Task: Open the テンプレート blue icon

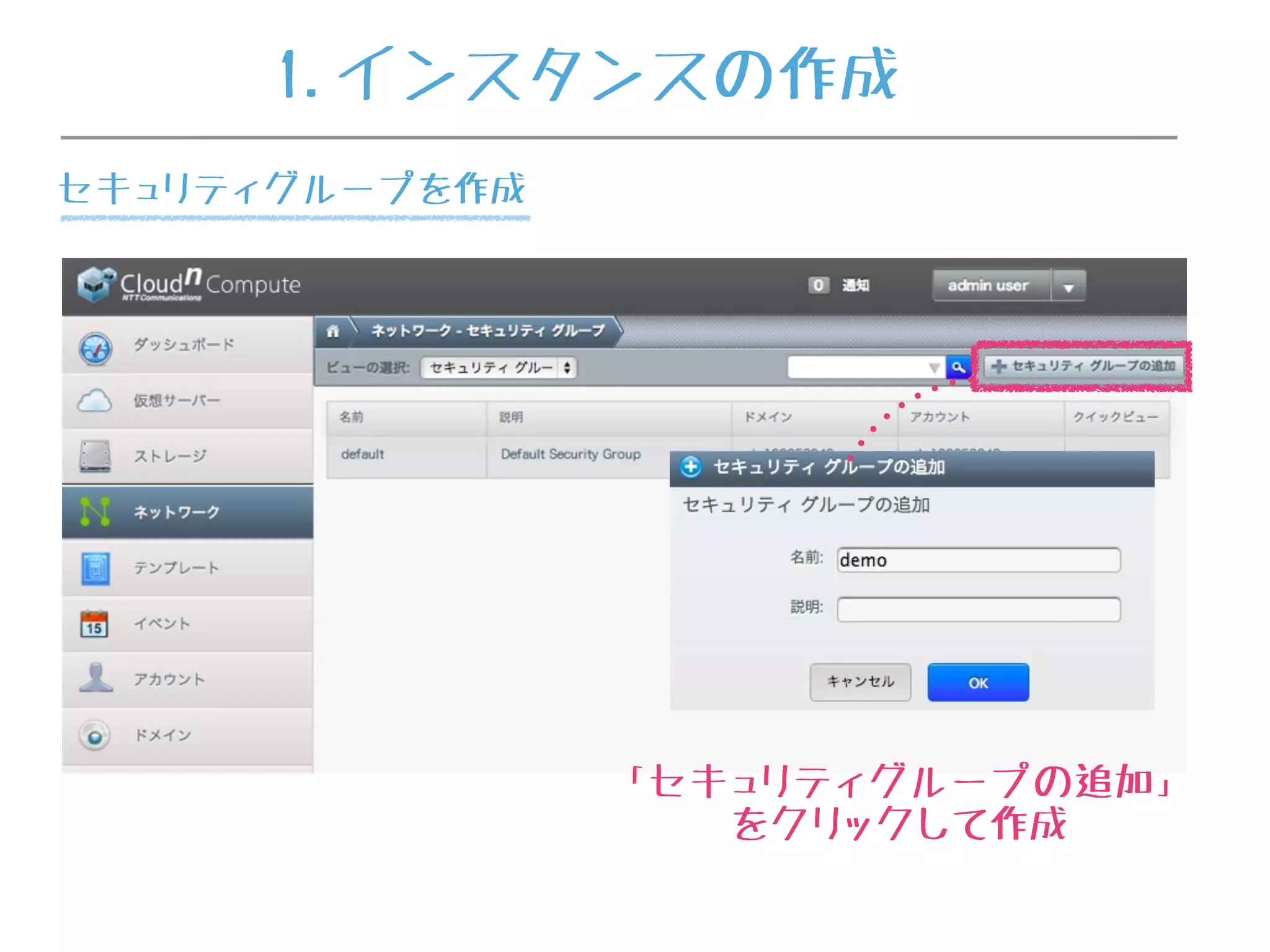Action: click(95, 568)
